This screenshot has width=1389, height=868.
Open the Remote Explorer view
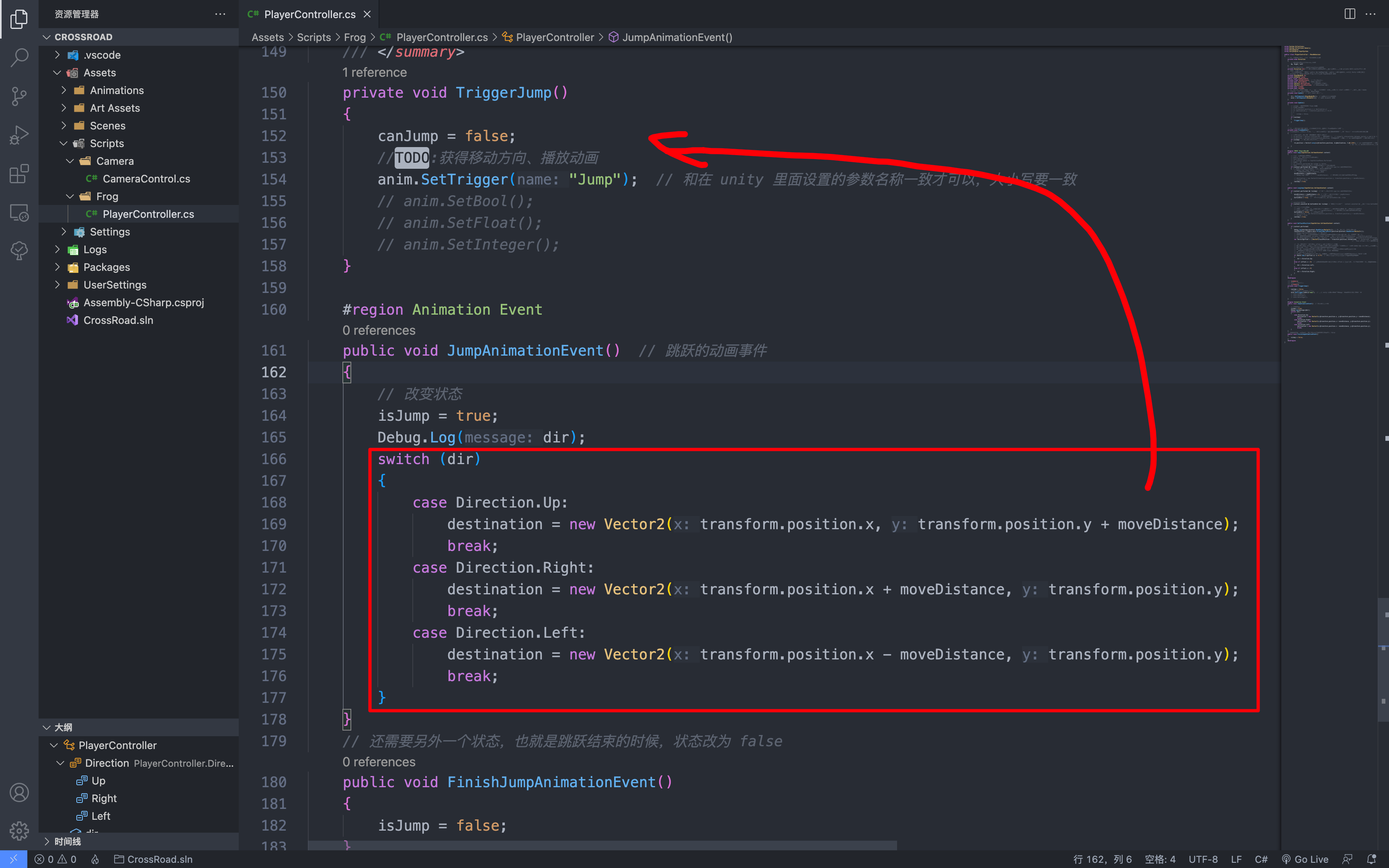point(19,213)
